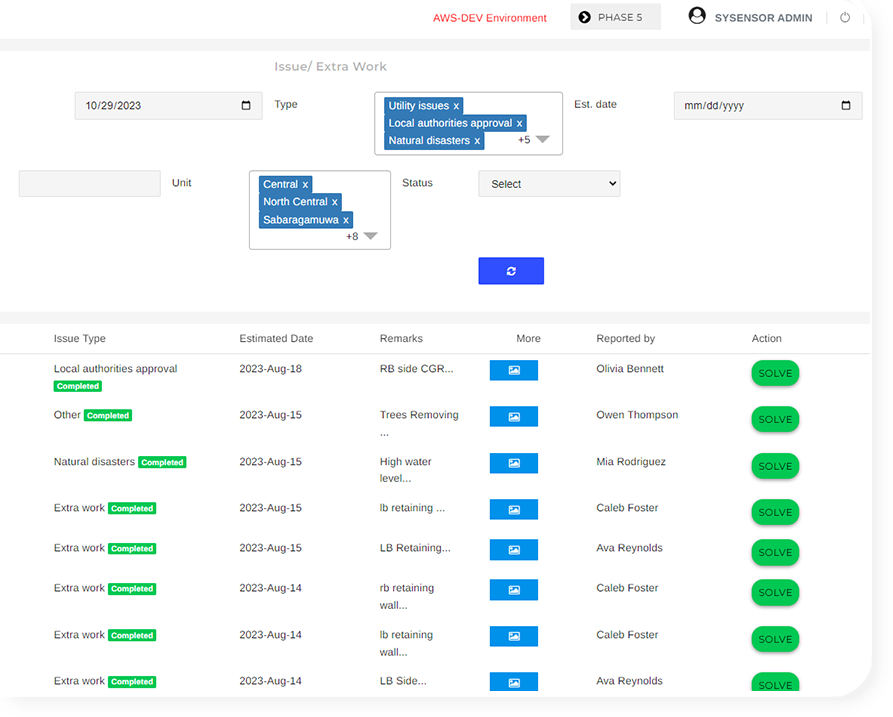This screenshot has width=893, height=717.
Task: Open image attachment for Olivia Bennett's row
Action: 513,370
